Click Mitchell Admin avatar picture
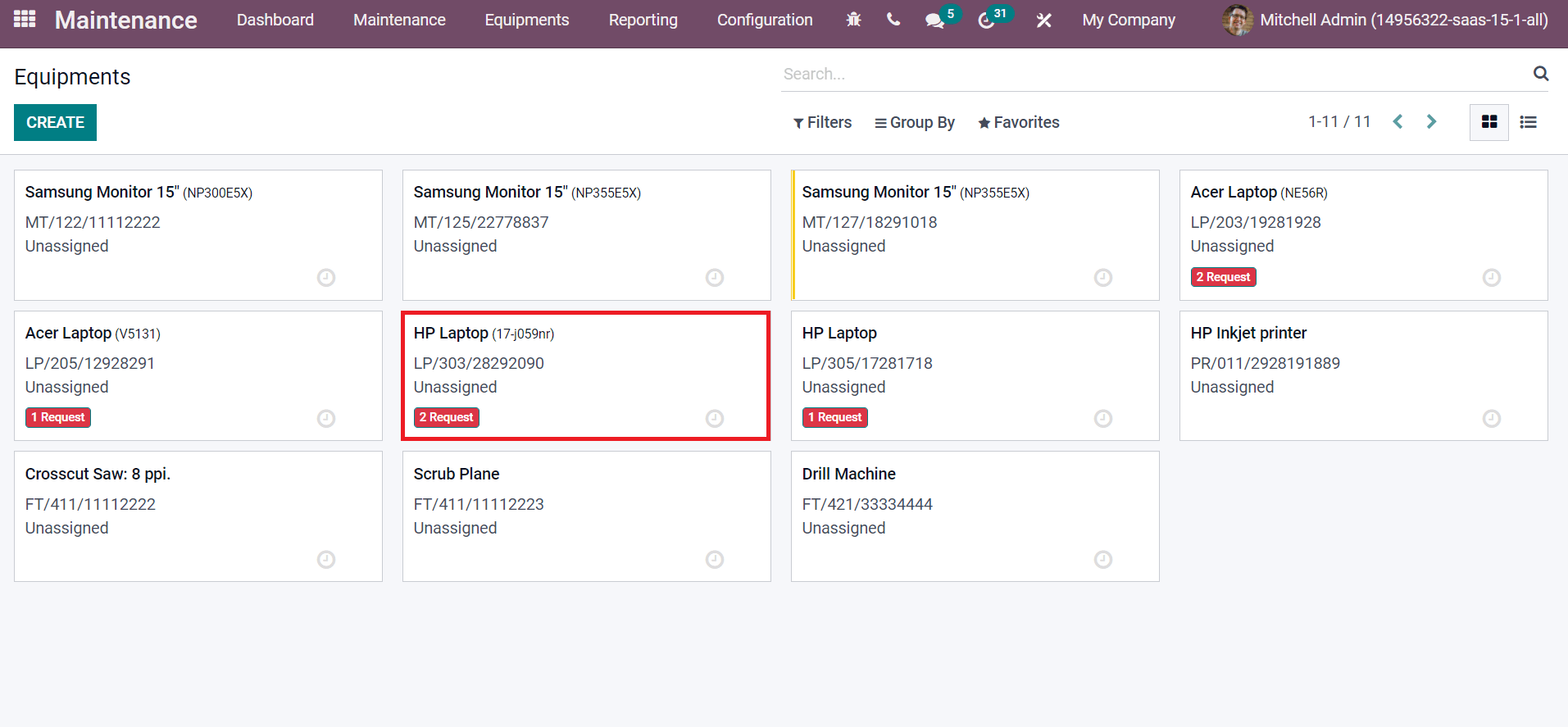 pyautogui.click(x=1238, y=20)
